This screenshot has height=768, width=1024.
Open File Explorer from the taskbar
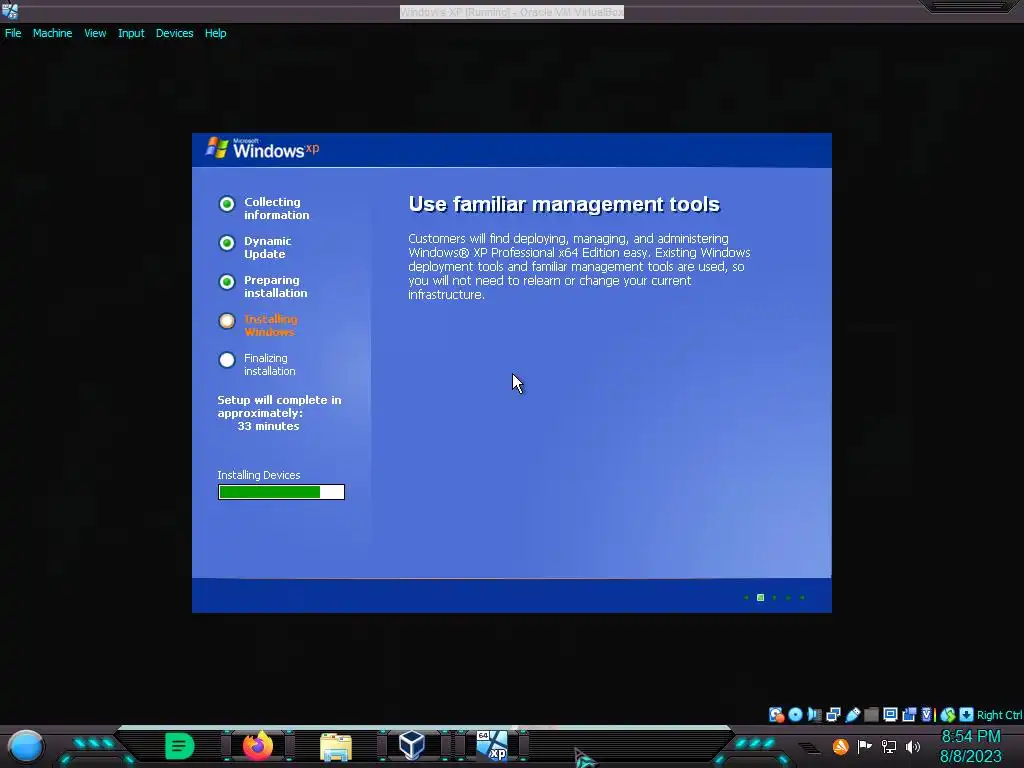pyautogui.click(x=336, y=746)
